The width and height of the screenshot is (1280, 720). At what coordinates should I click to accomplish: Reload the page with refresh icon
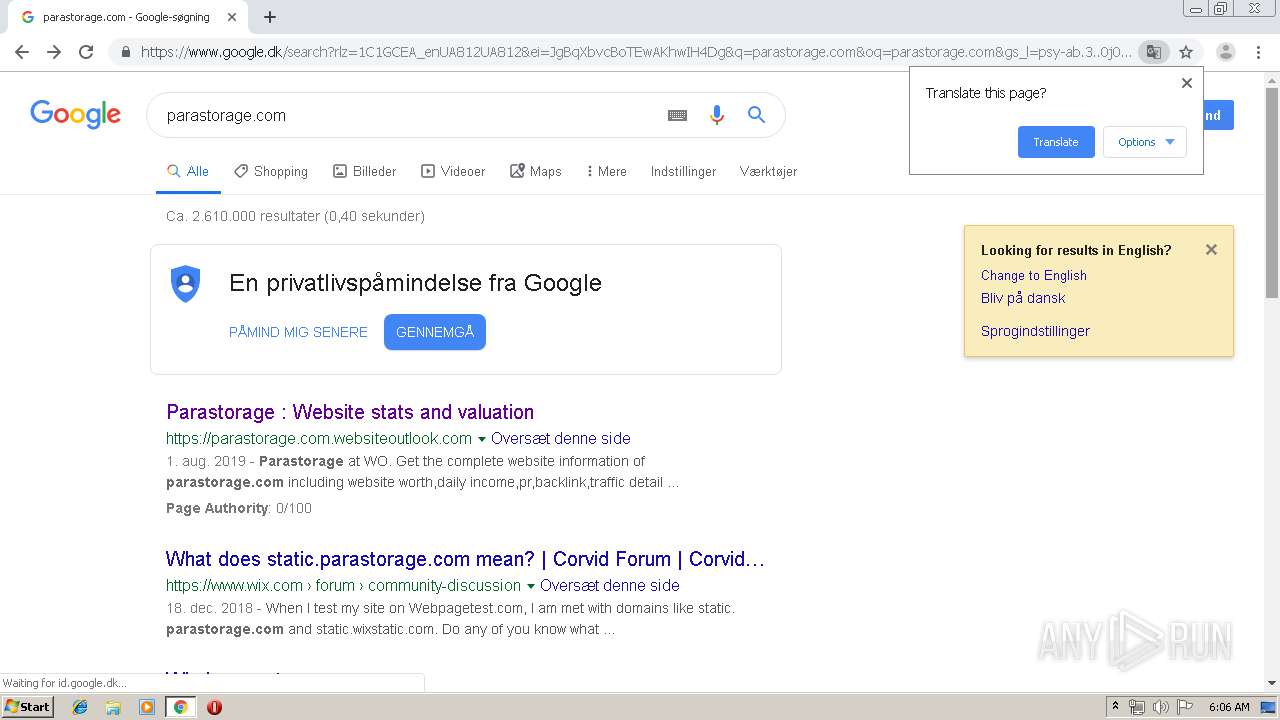[x=86, y=52]
